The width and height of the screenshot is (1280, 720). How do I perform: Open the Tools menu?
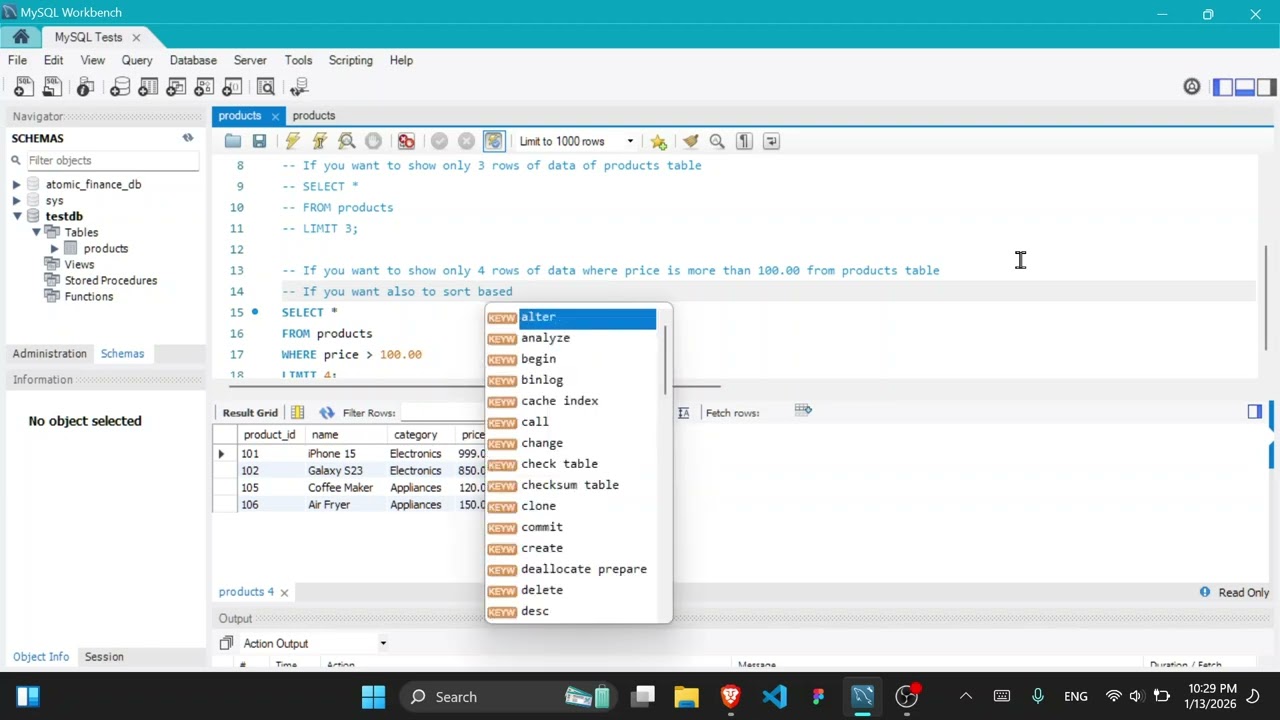298,60
